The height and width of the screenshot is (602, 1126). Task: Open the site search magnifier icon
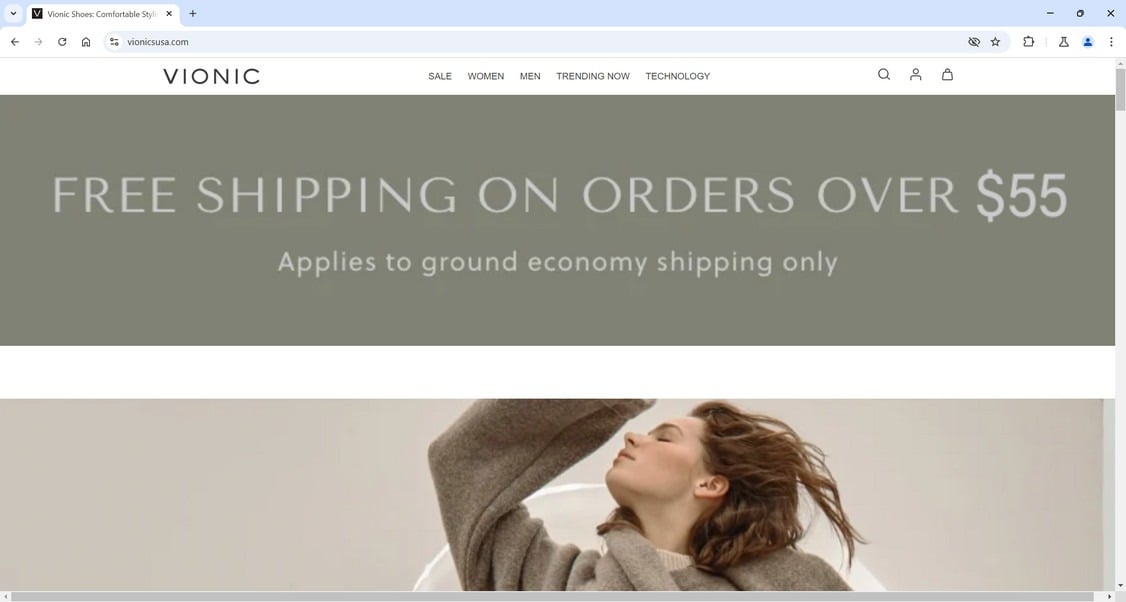pyautogui.click(x=883, y=74)
